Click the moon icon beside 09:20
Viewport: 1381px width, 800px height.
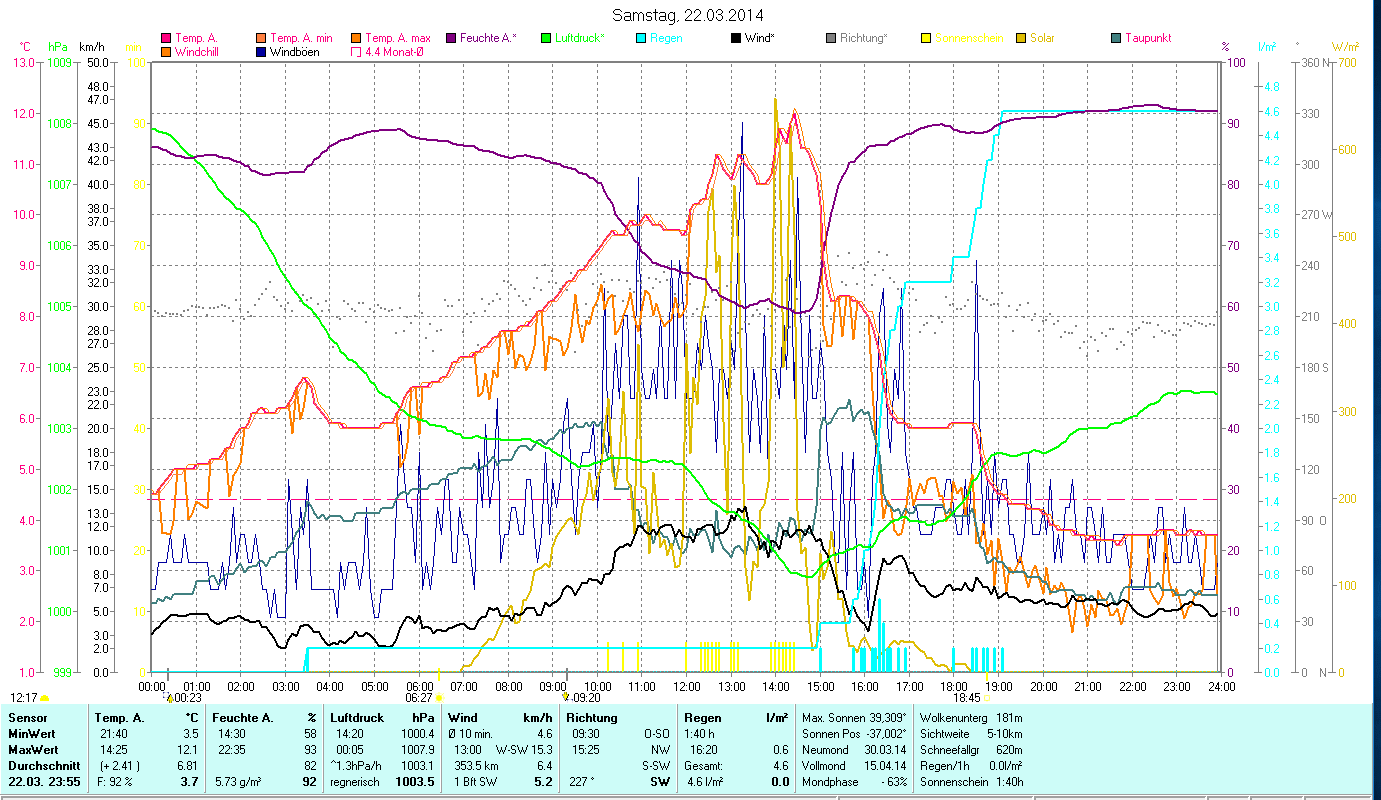(x=566, y=697)
